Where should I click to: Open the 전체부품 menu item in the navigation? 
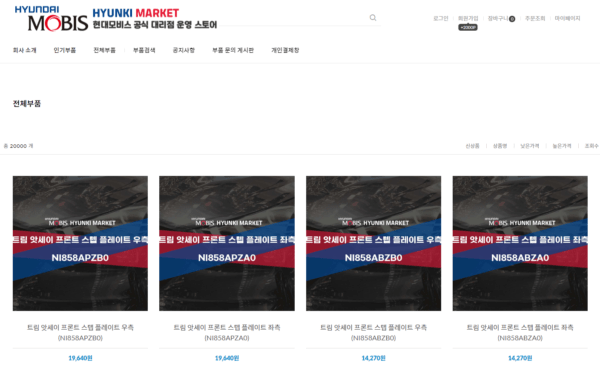pyautogui.click(x=104, y=50)
